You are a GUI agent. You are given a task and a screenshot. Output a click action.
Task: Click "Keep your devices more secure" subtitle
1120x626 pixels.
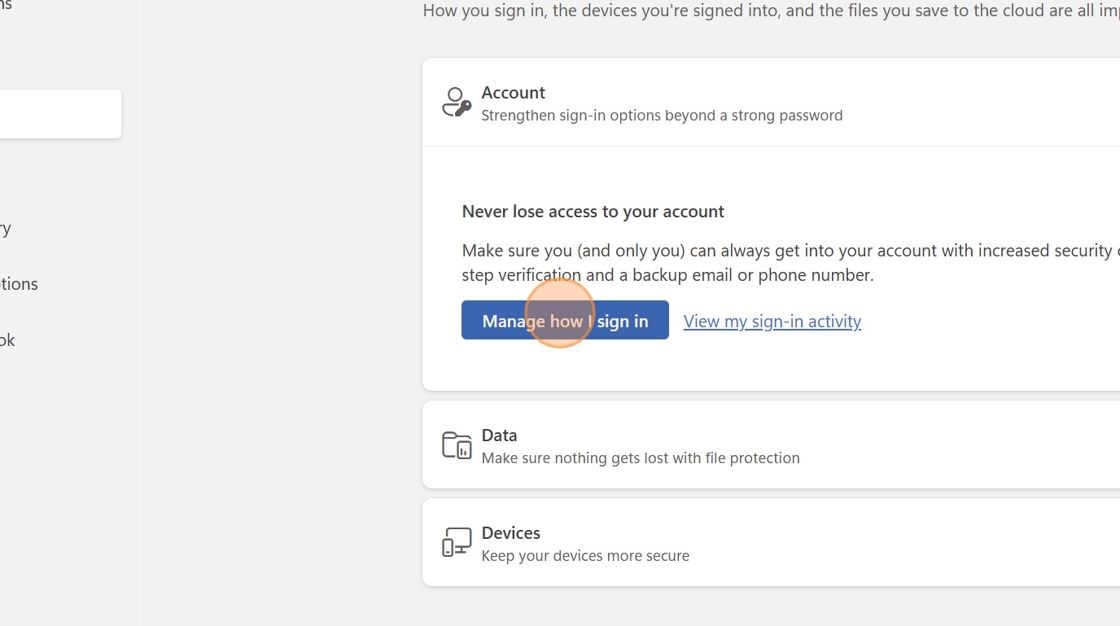(585, 556)
